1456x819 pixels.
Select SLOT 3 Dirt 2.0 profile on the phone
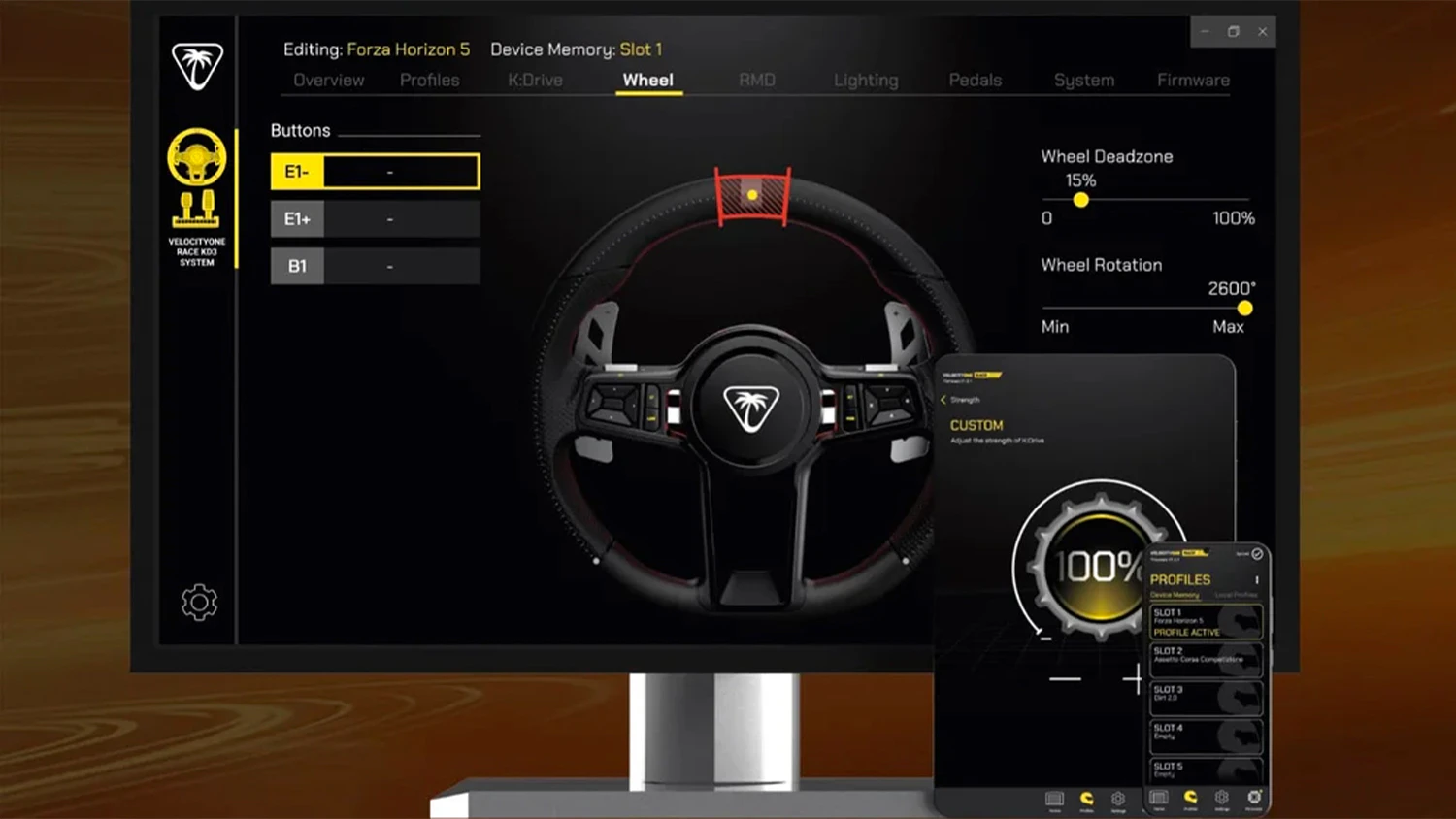(x=1206, y=699)
